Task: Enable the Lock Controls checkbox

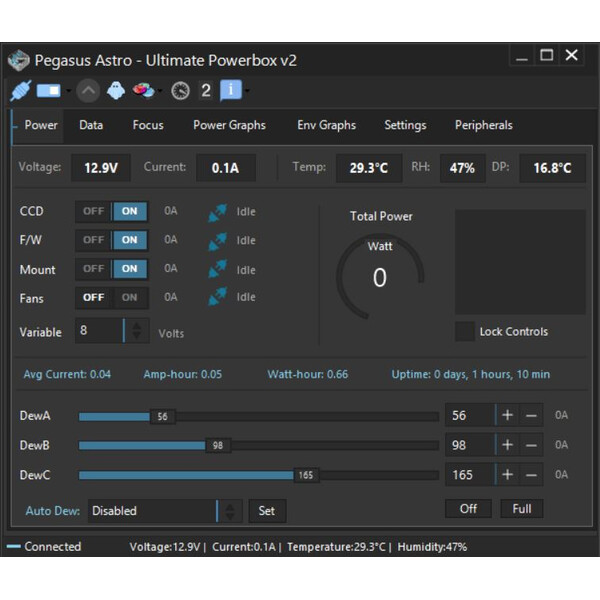Action: (x=465, y=332)
